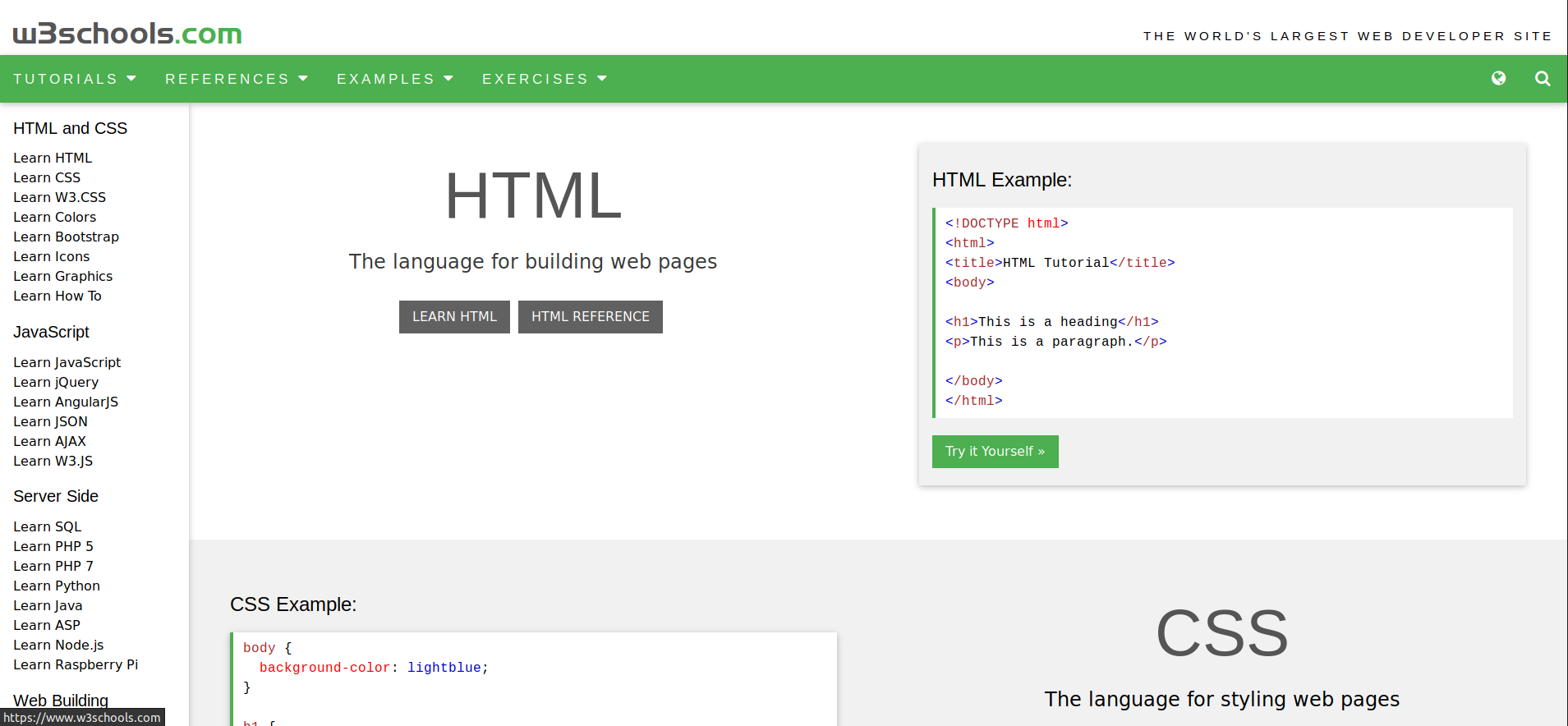Click the HTML Tutorial title code line

click(1060, 263)
